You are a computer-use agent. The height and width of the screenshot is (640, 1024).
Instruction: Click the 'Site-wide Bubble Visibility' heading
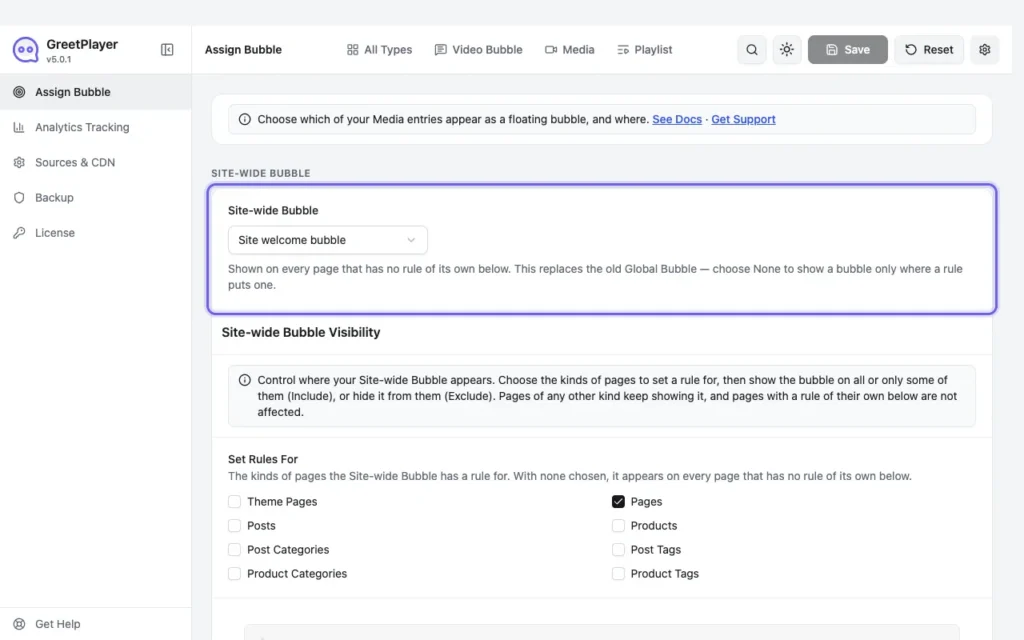tap(300, 332)
